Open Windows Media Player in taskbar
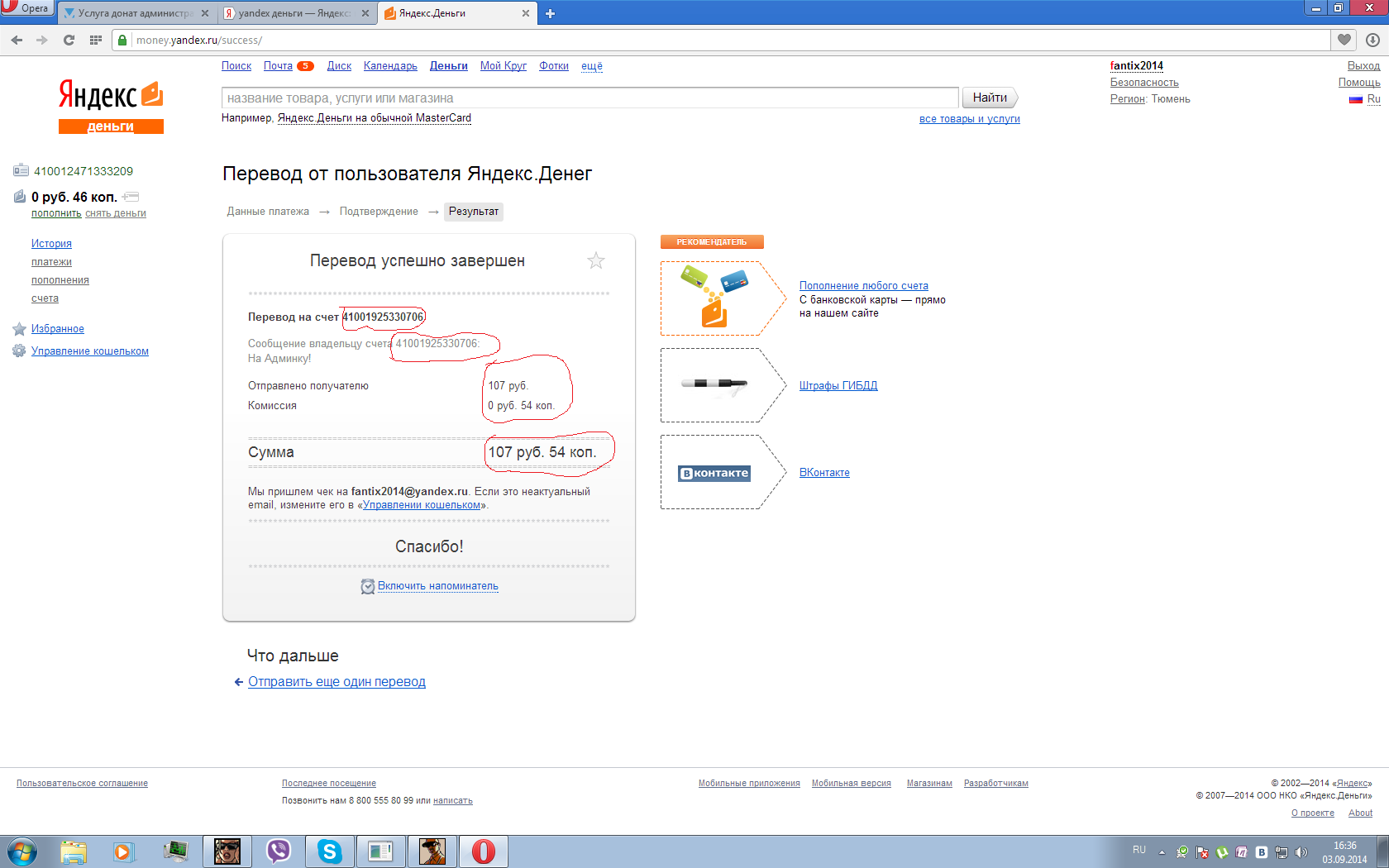 [x=124, y=851]
